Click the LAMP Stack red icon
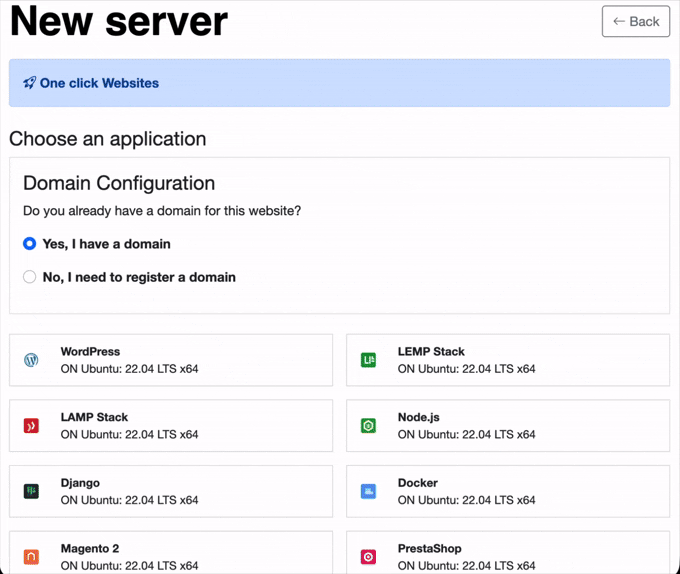Image resolution: width=680 pixels, height=574 pixels. (x=31, y=426)
